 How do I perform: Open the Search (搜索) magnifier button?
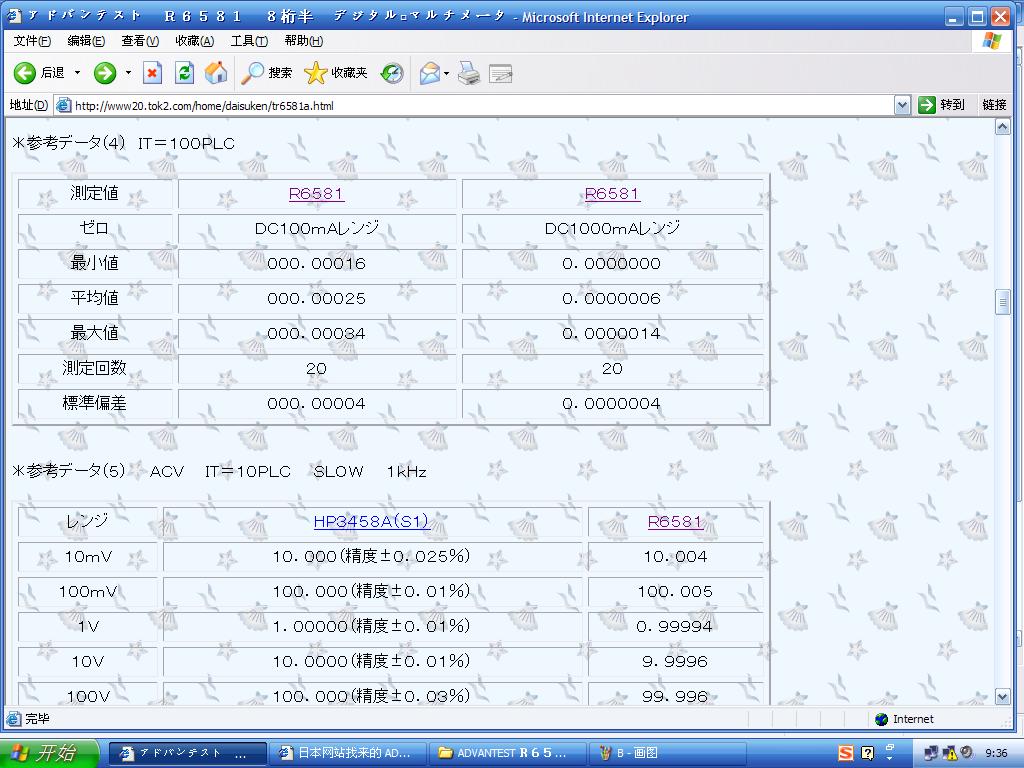click(266, 72)
